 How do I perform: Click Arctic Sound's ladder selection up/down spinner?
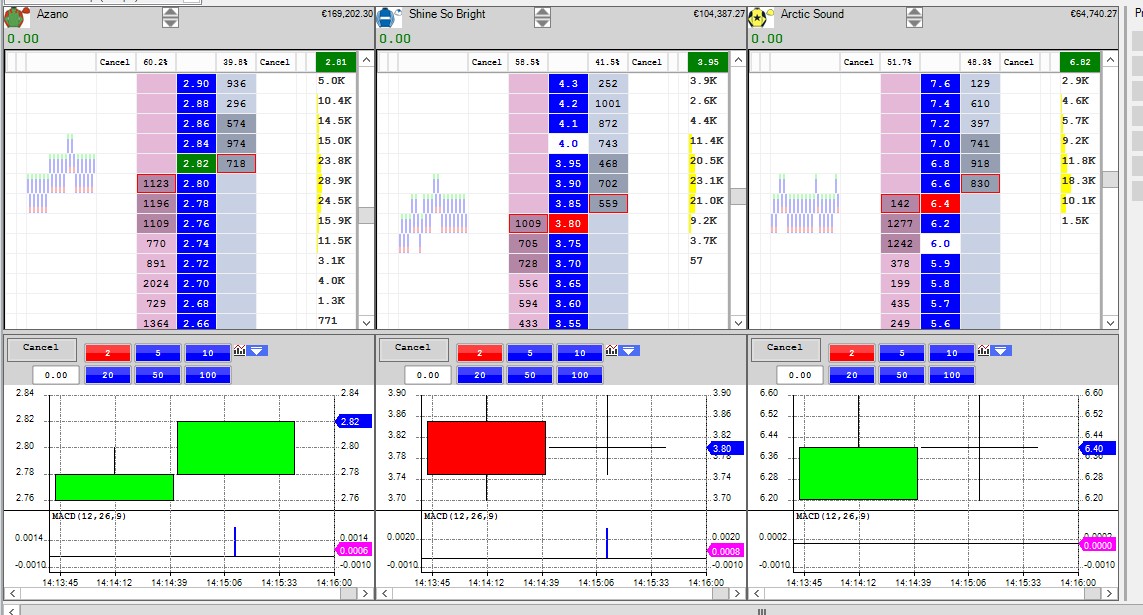pyautogui.click(x=914, y=17)
